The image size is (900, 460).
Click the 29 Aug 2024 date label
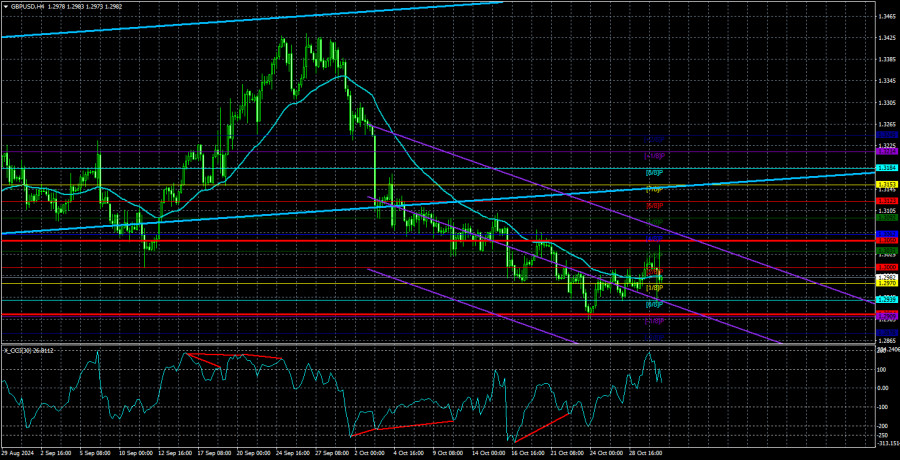click(18, 453)
